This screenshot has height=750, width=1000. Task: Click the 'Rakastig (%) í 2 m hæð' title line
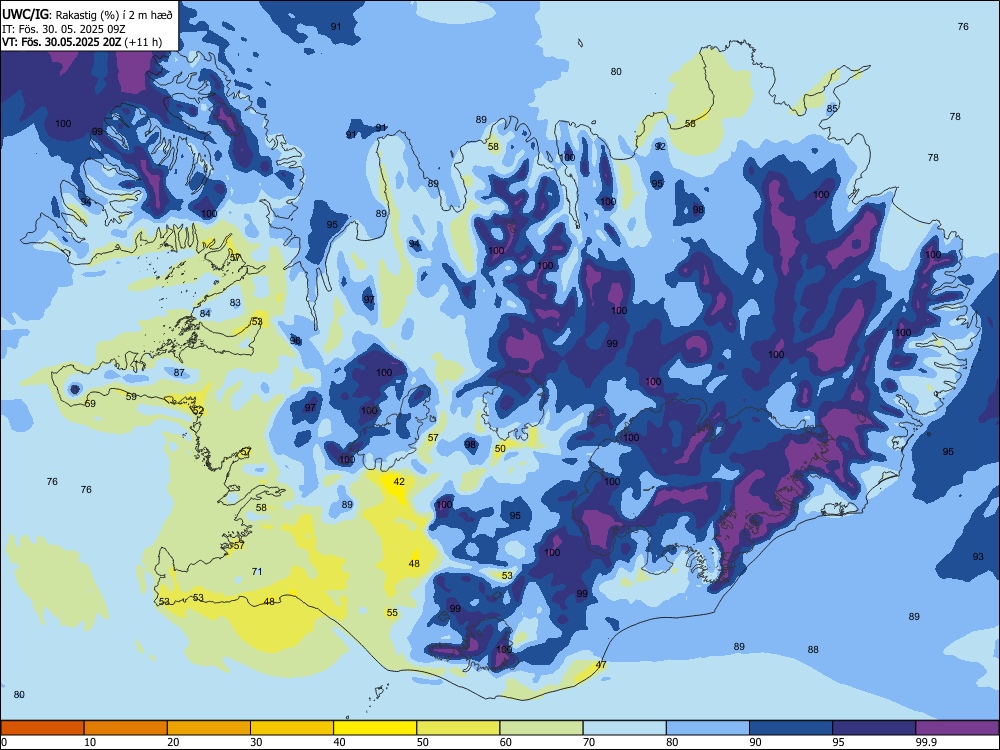click(x=114, y=14)
